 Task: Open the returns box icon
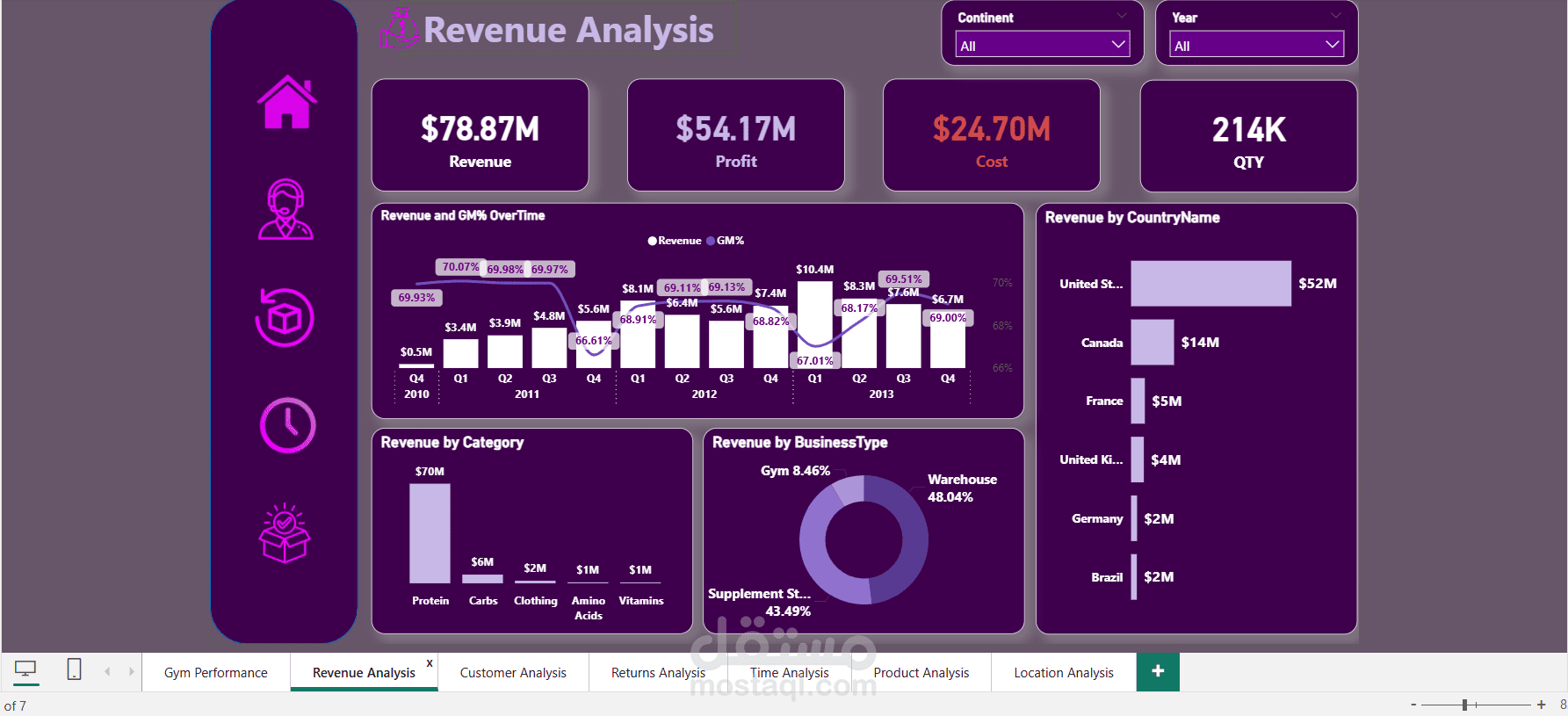[285, 317]
